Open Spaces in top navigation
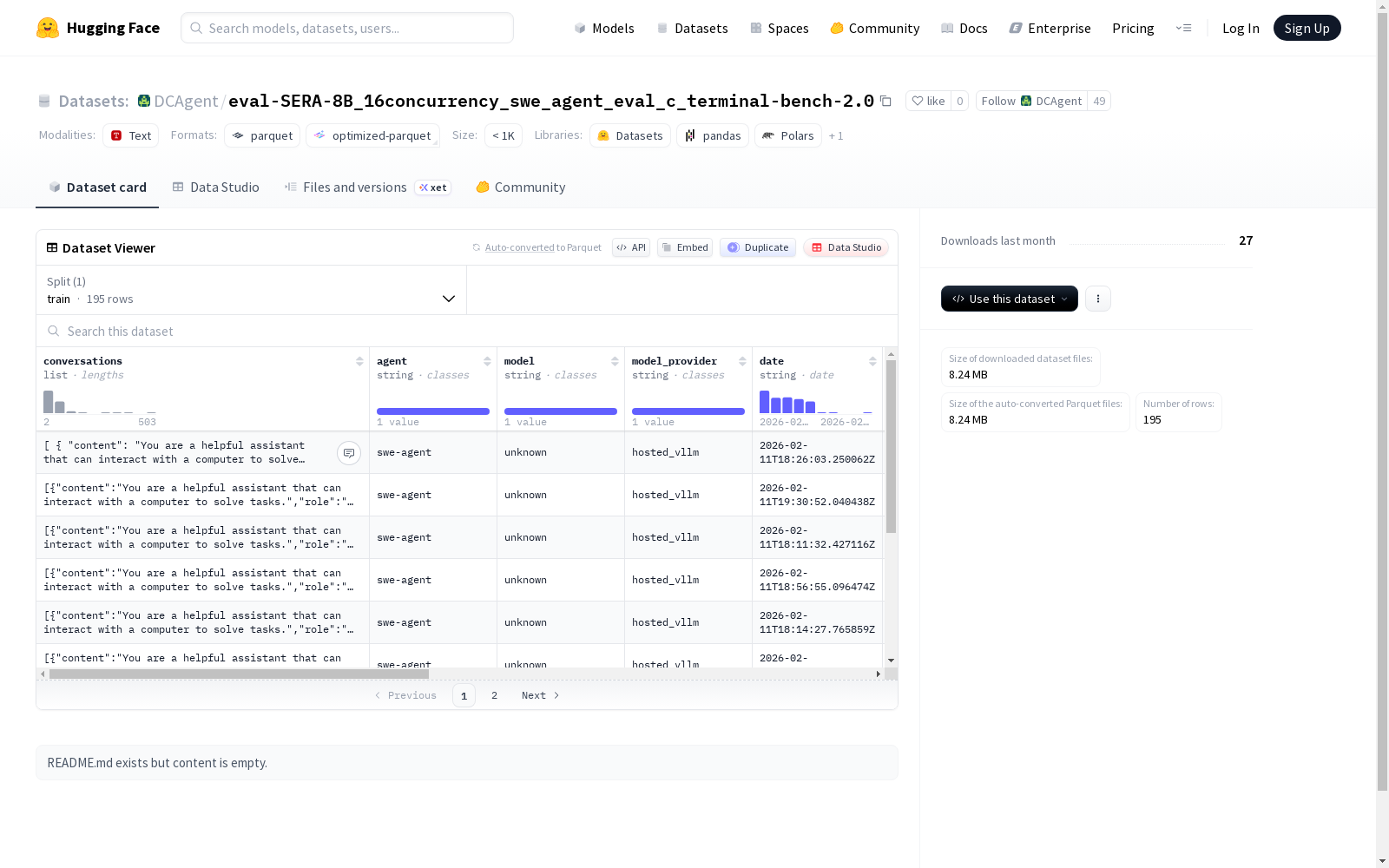This screenshot has width=1389, height=868. (x=780, y=28)
